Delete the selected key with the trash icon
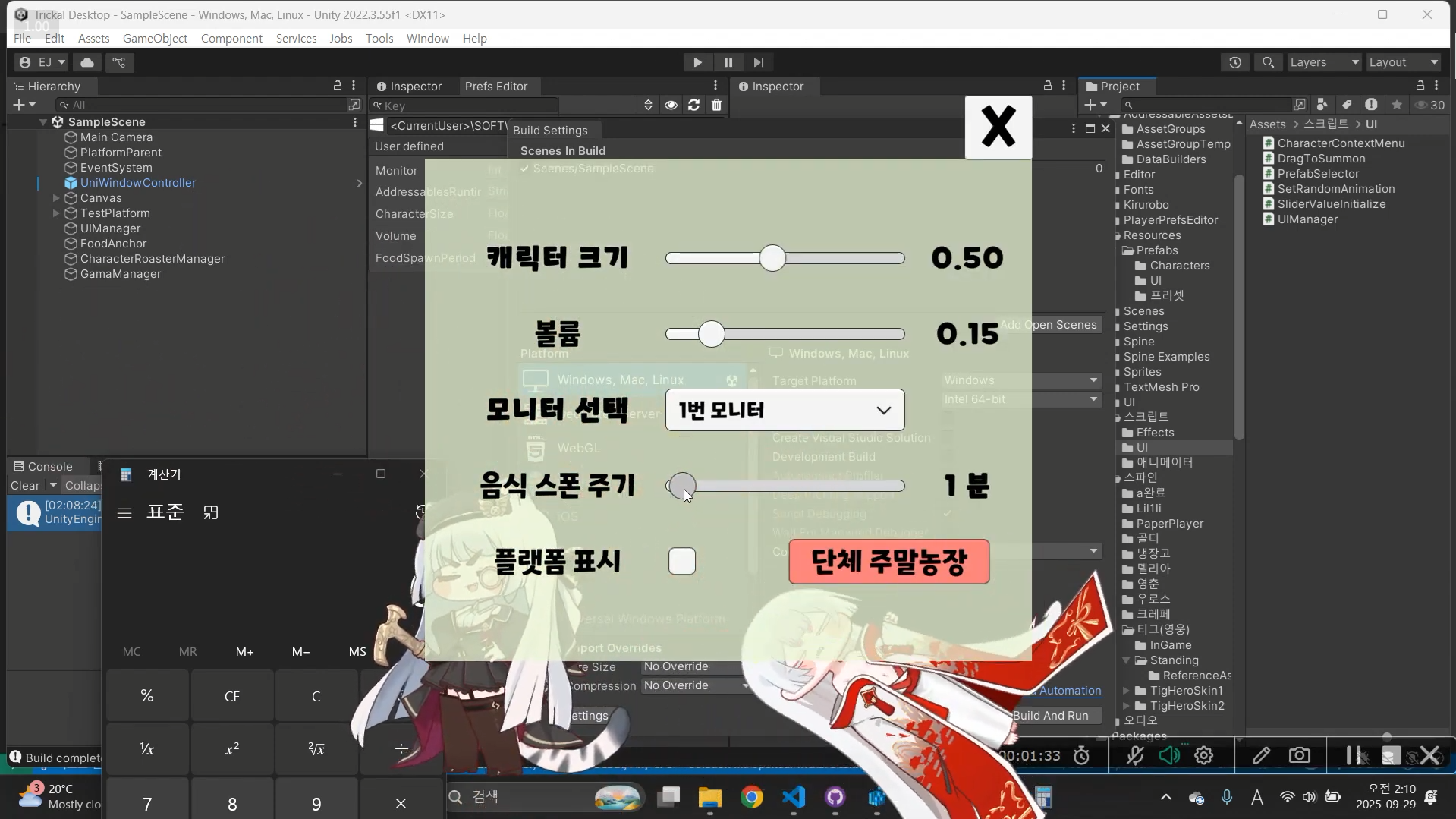Viewport: 1456px width, 819px height. (716, 105)
